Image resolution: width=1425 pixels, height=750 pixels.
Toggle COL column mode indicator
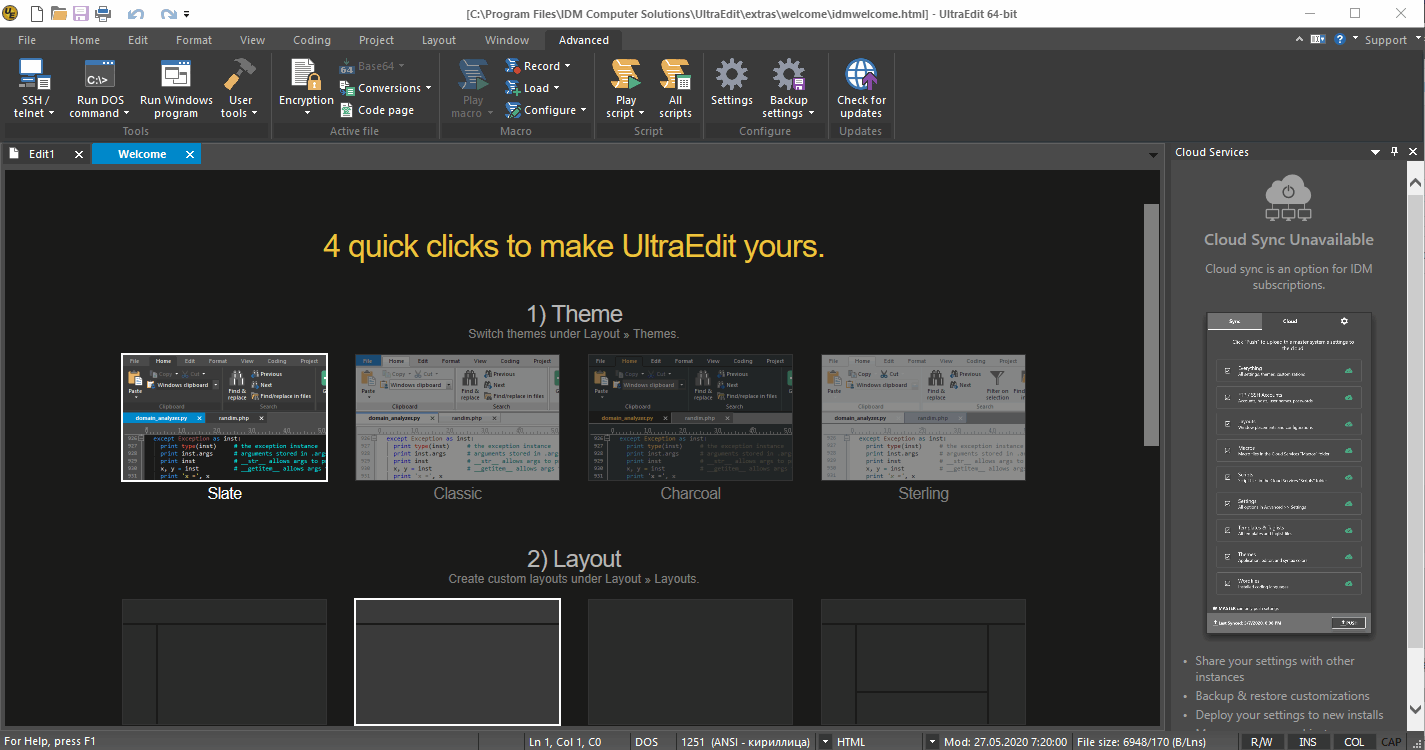[x=1353, y=742]
